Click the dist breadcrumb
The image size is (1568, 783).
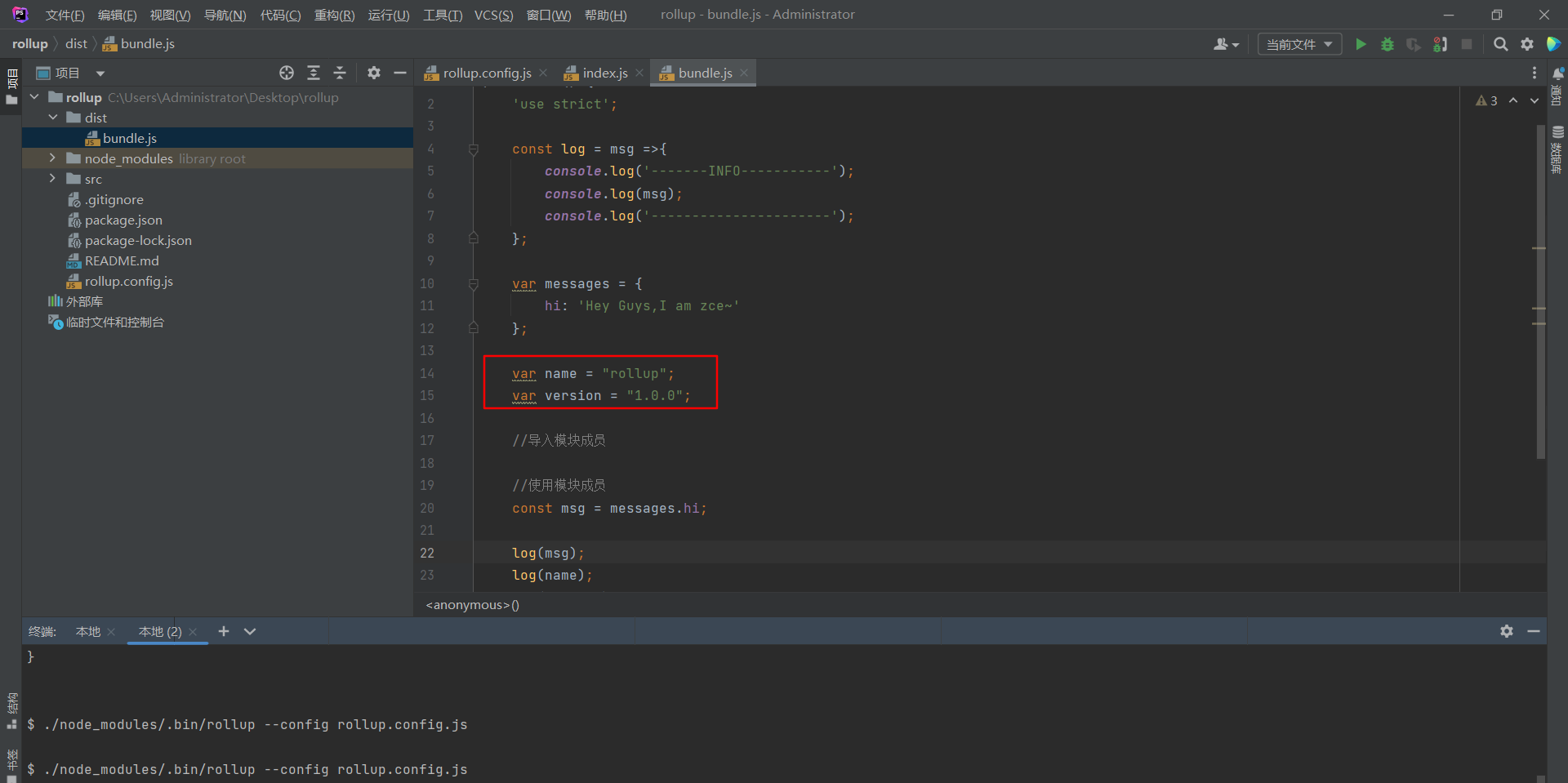(77, 44)
